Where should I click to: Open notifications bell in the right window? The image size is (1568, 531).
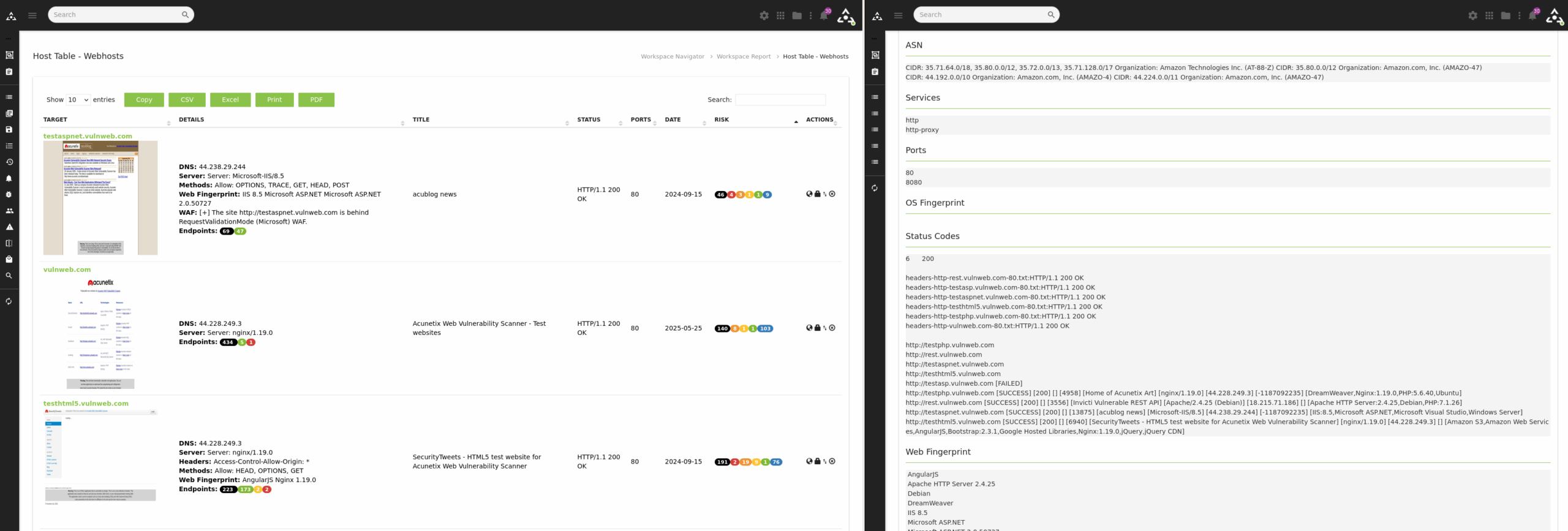point(1533,15)
